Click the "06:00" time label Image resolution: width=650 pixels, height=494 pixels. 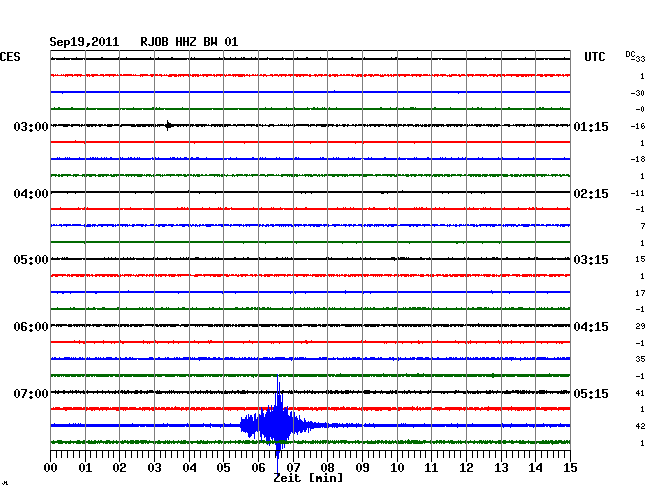tap(31, 327)
